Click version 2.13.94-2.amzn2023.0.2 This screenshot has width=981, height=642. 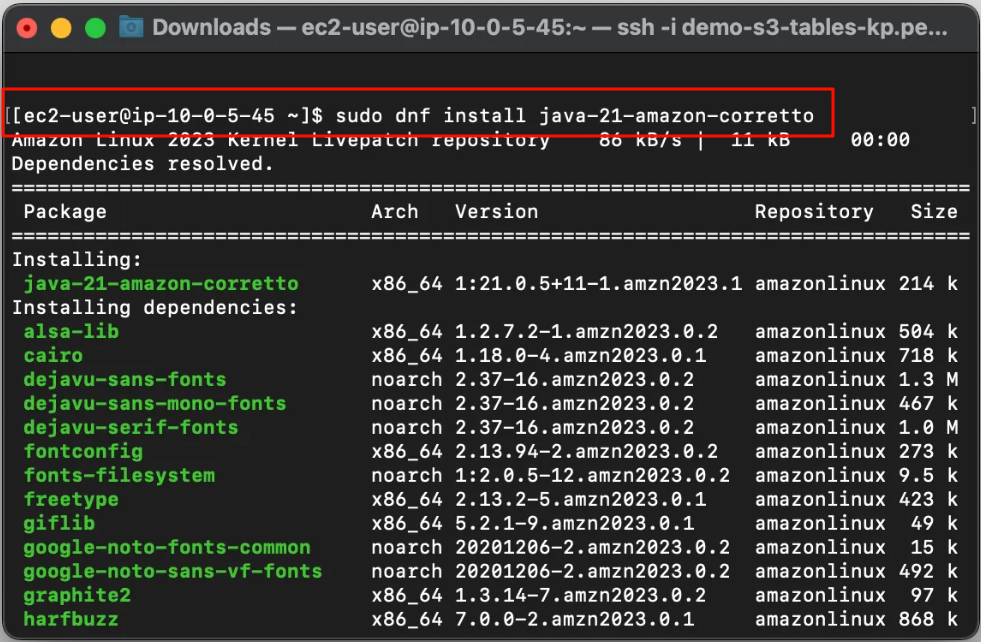(x=587, y=451)
